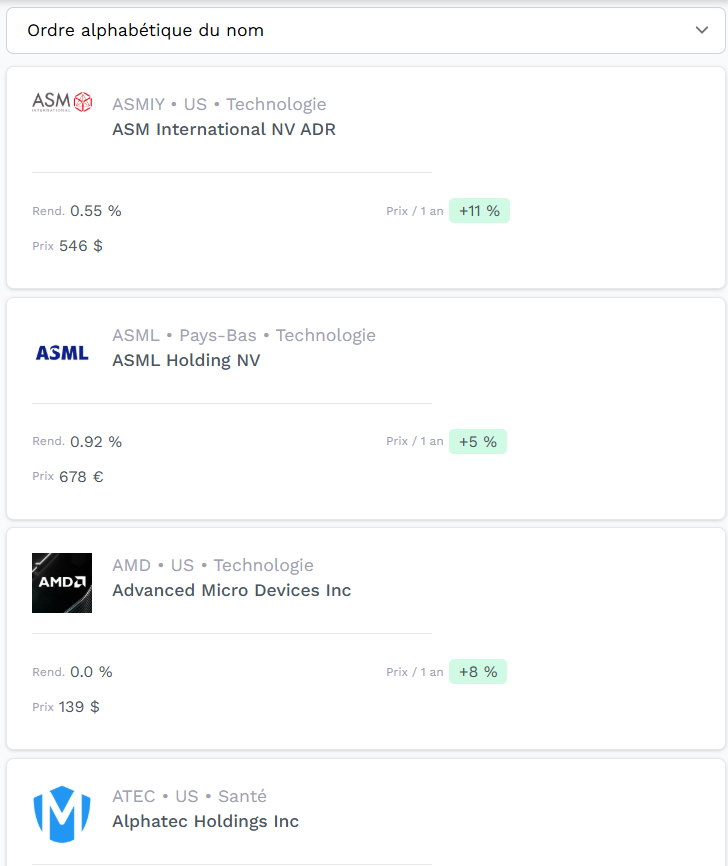Click AMD US Technologie label
The width and height of the screenshot is (728, 866).
pos(213,566)
